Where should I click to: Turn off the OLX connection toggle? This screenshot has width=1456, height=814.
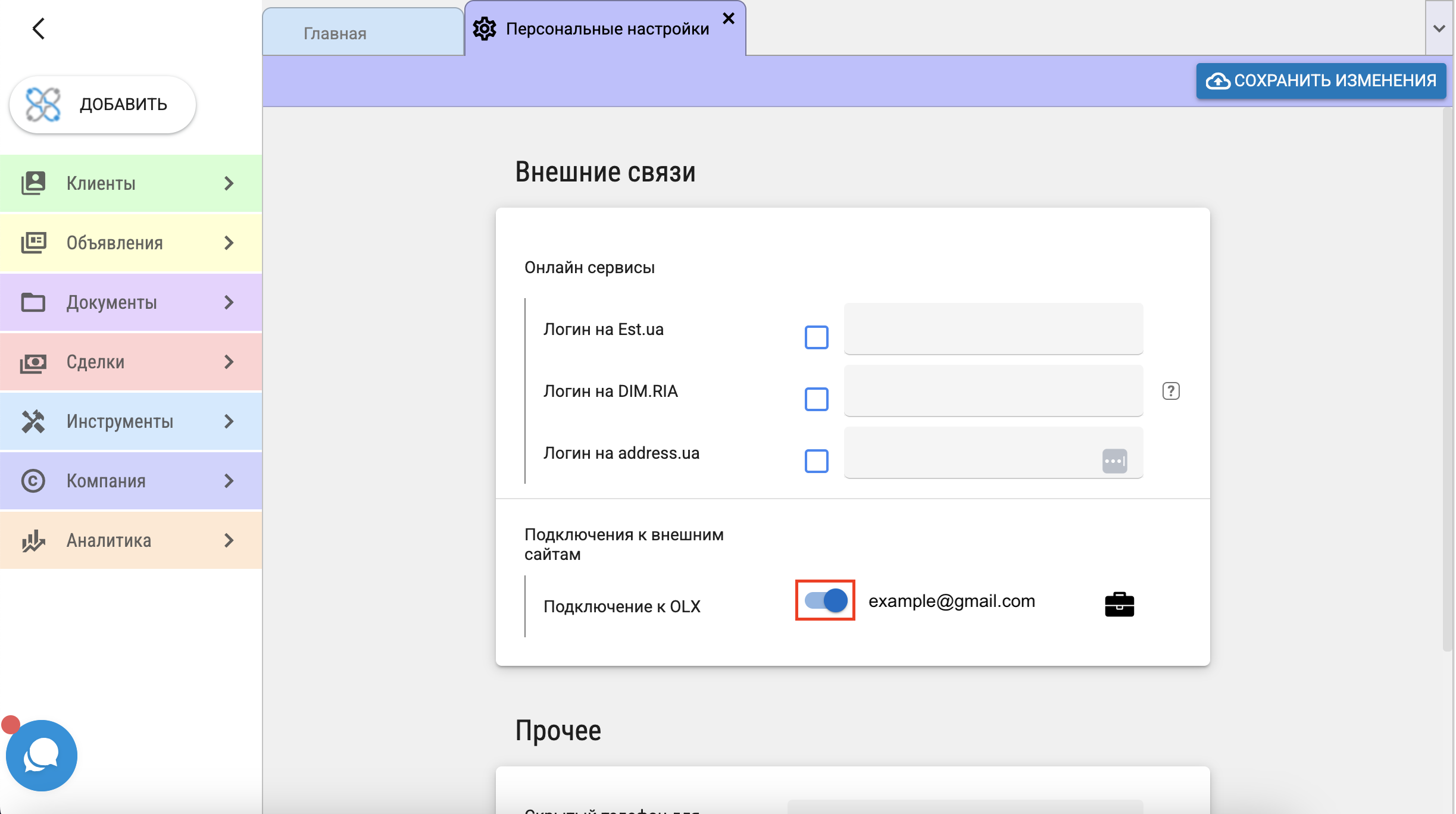[x=826, y=600]
